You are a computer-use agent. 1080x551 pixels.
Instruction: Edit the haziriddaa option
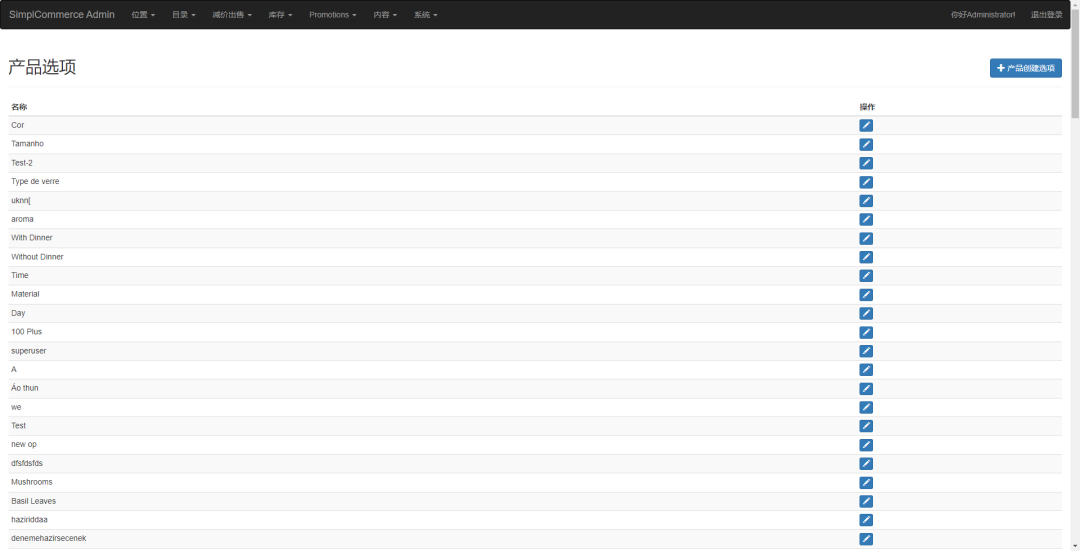click(866, 520)
